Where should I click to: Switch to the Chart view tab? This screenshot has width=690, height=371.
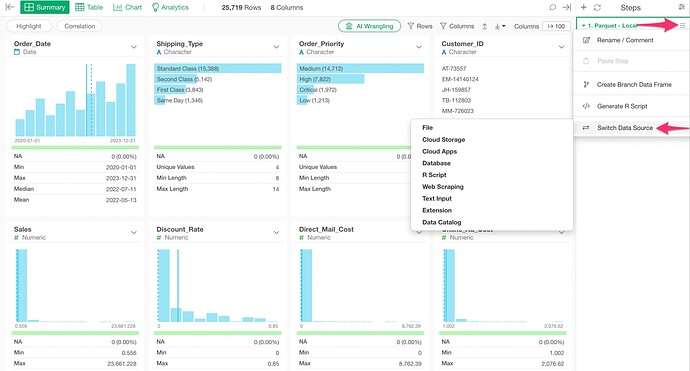[127, 7]
